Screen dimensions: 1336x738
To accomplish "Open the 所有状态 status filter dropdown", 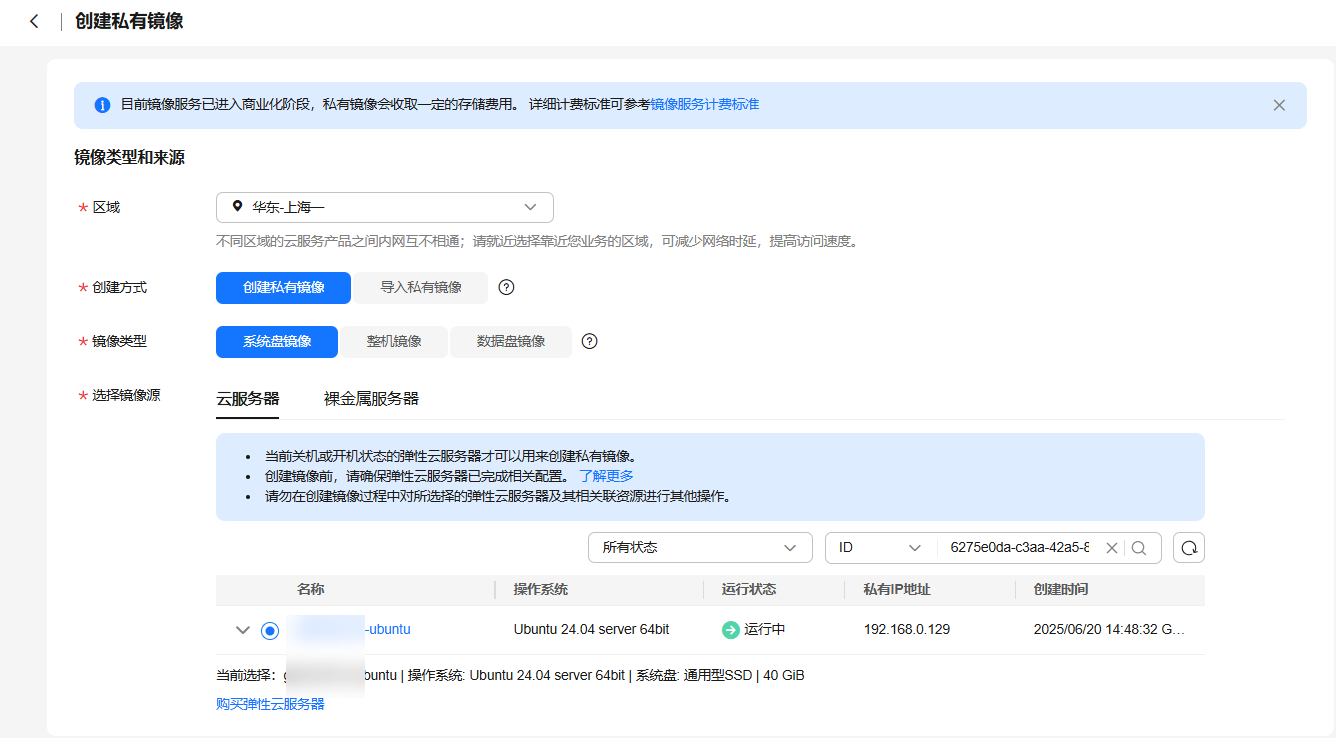I will point(700,548).
